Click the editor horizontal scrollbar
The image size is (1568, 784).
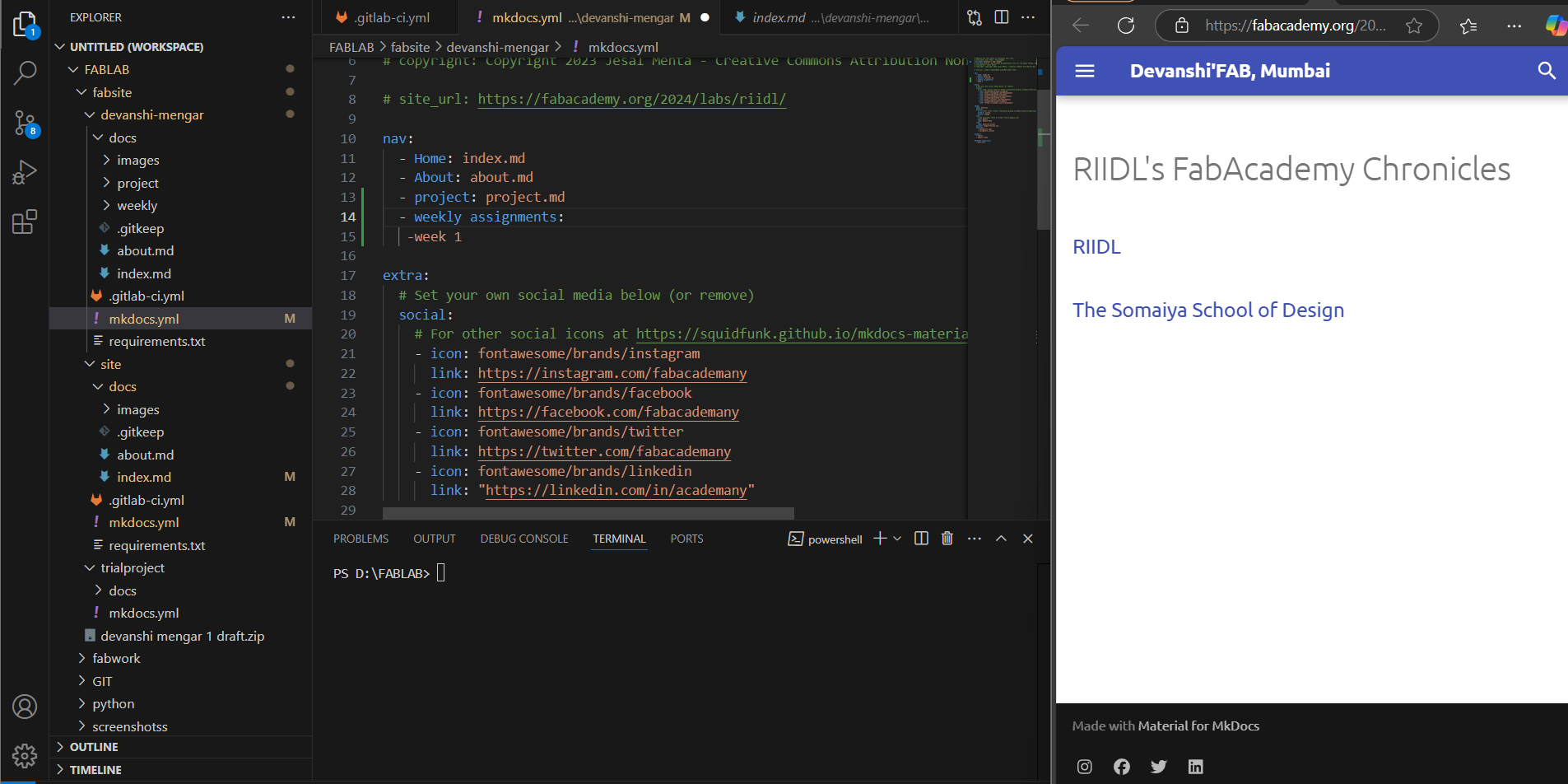click(588, 513)
